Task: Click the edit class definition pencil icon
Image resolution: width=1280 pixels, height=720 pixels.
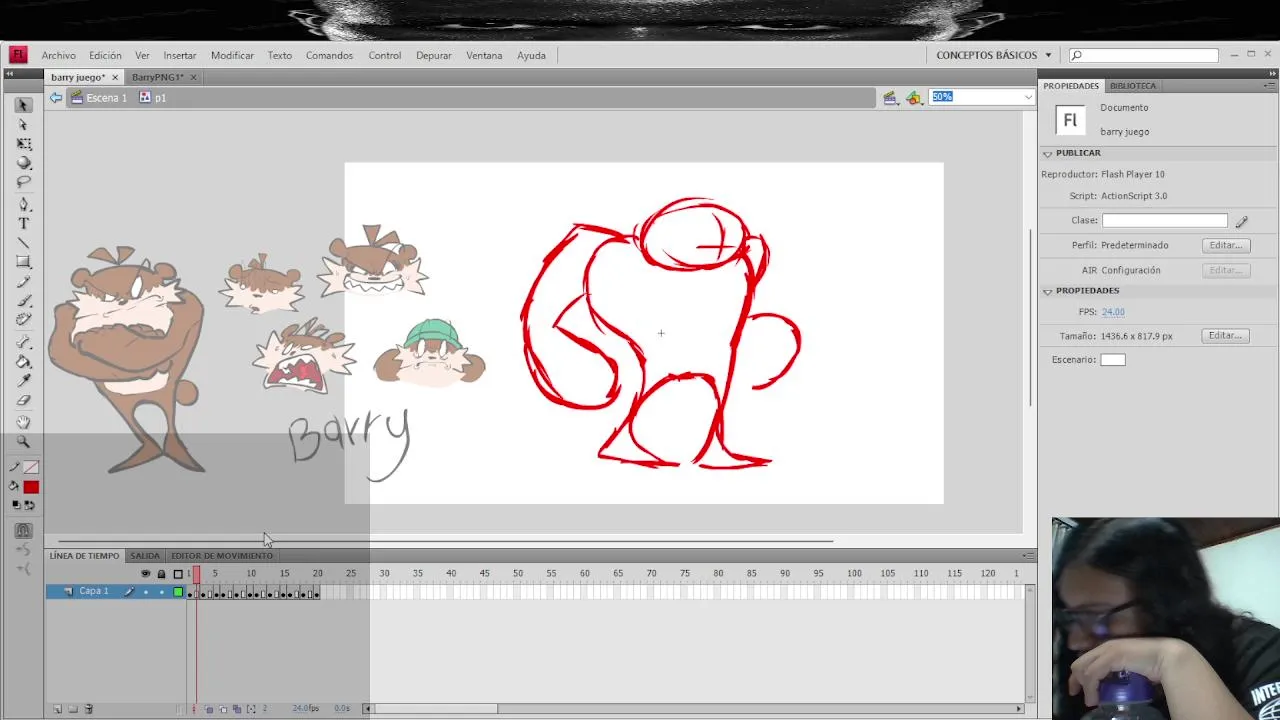Action: 1241,221
